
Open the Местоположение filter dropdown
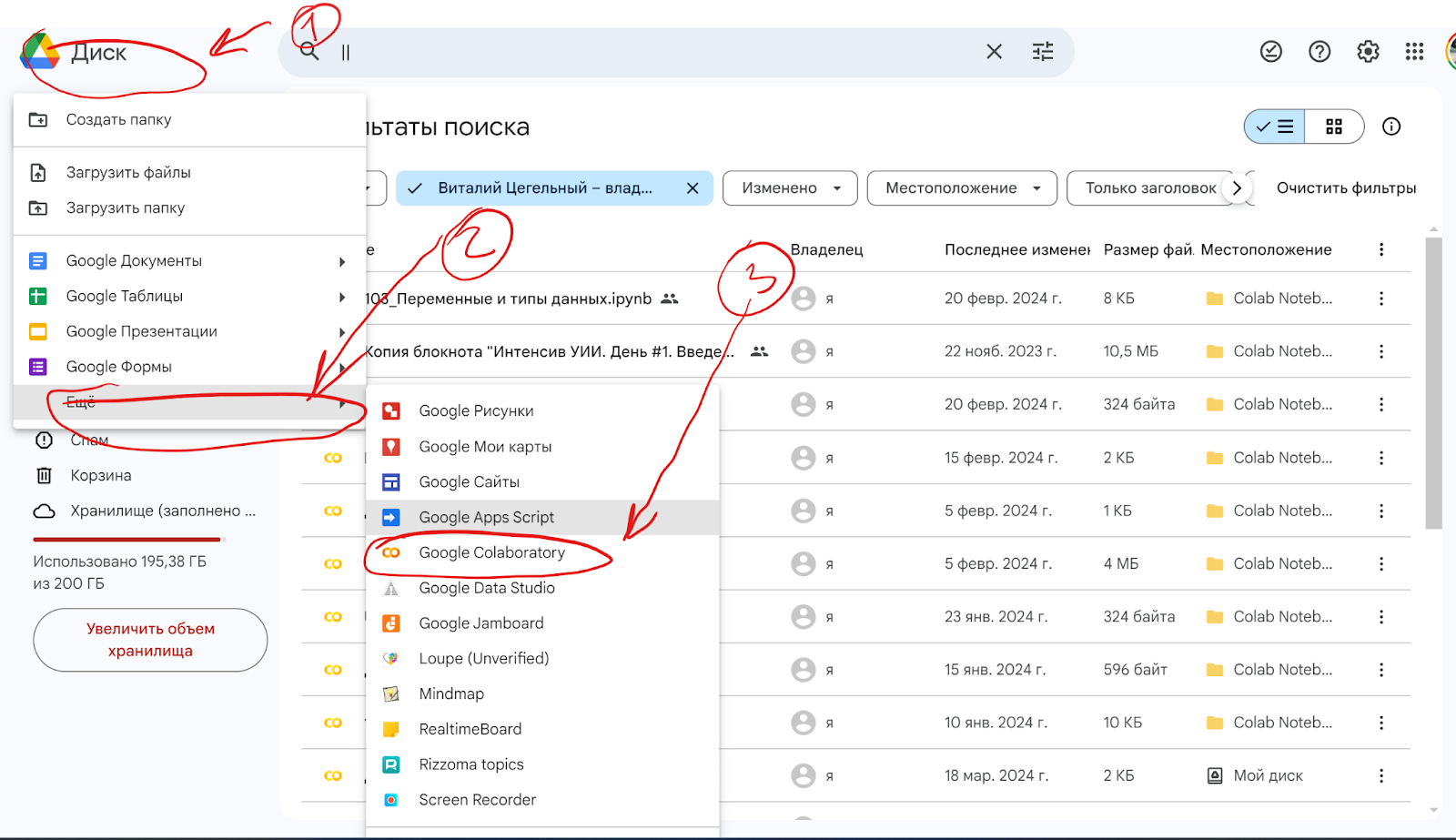[x=962, y=188]
